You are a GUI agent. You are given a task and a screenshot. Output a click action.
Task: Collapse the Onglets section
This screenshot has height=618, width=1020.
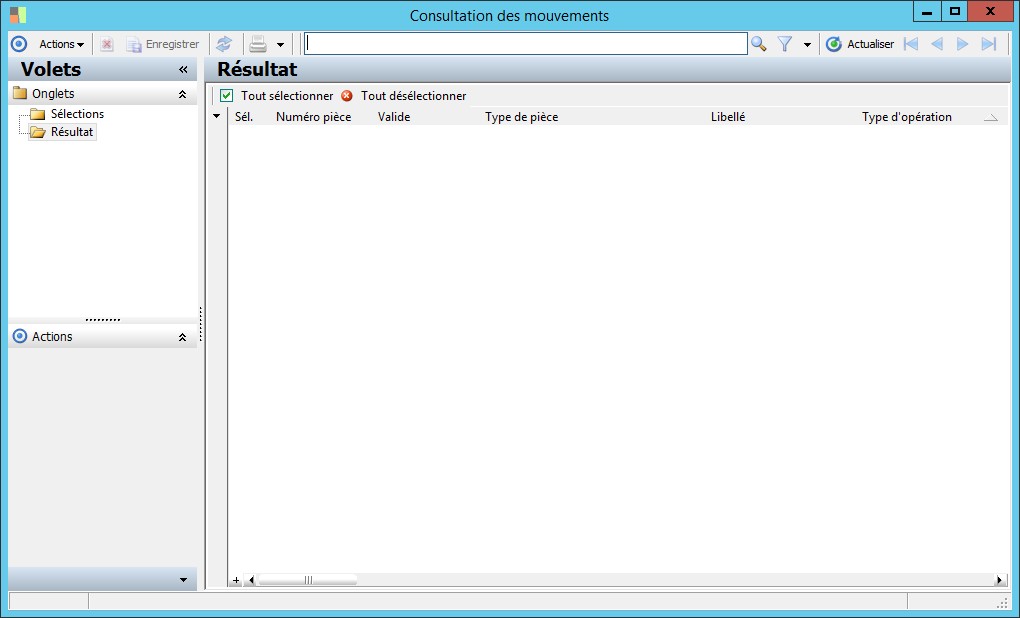[182, 94]
